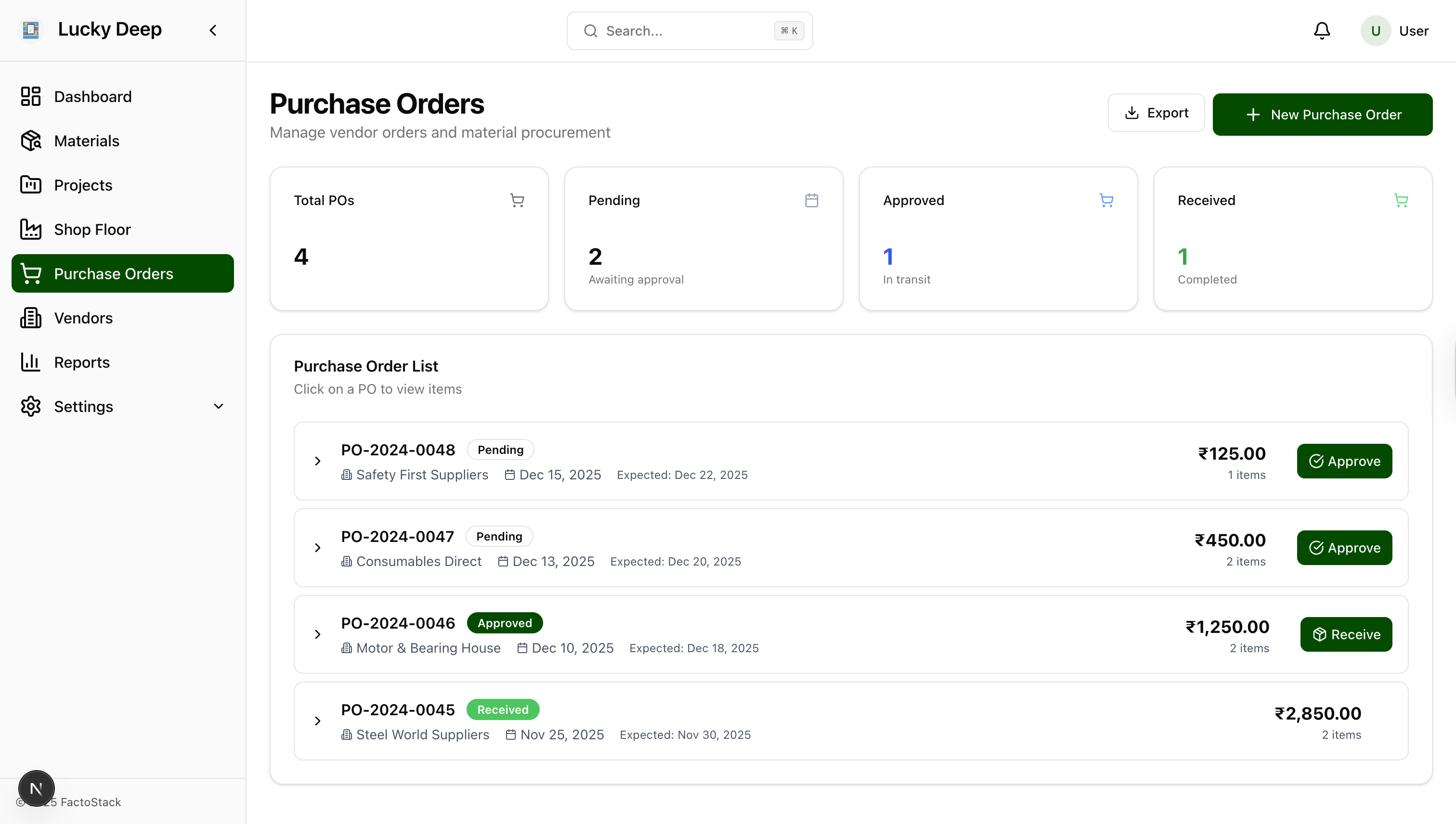Expand the PO-2024-0045 row chevron
This screenshot has height=824, width=1456.
click(317, 721)
